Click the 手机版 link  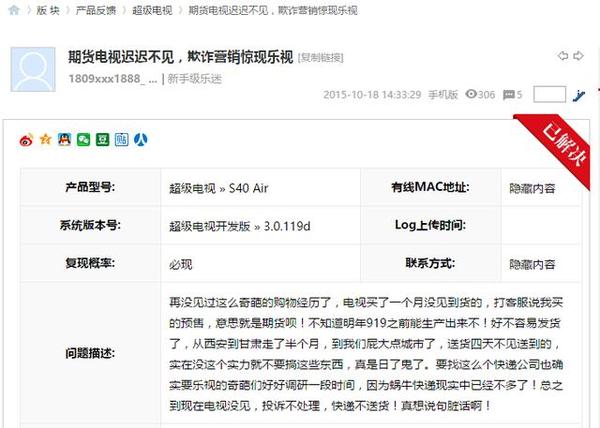pyautogui.click(x=443, y=94)
